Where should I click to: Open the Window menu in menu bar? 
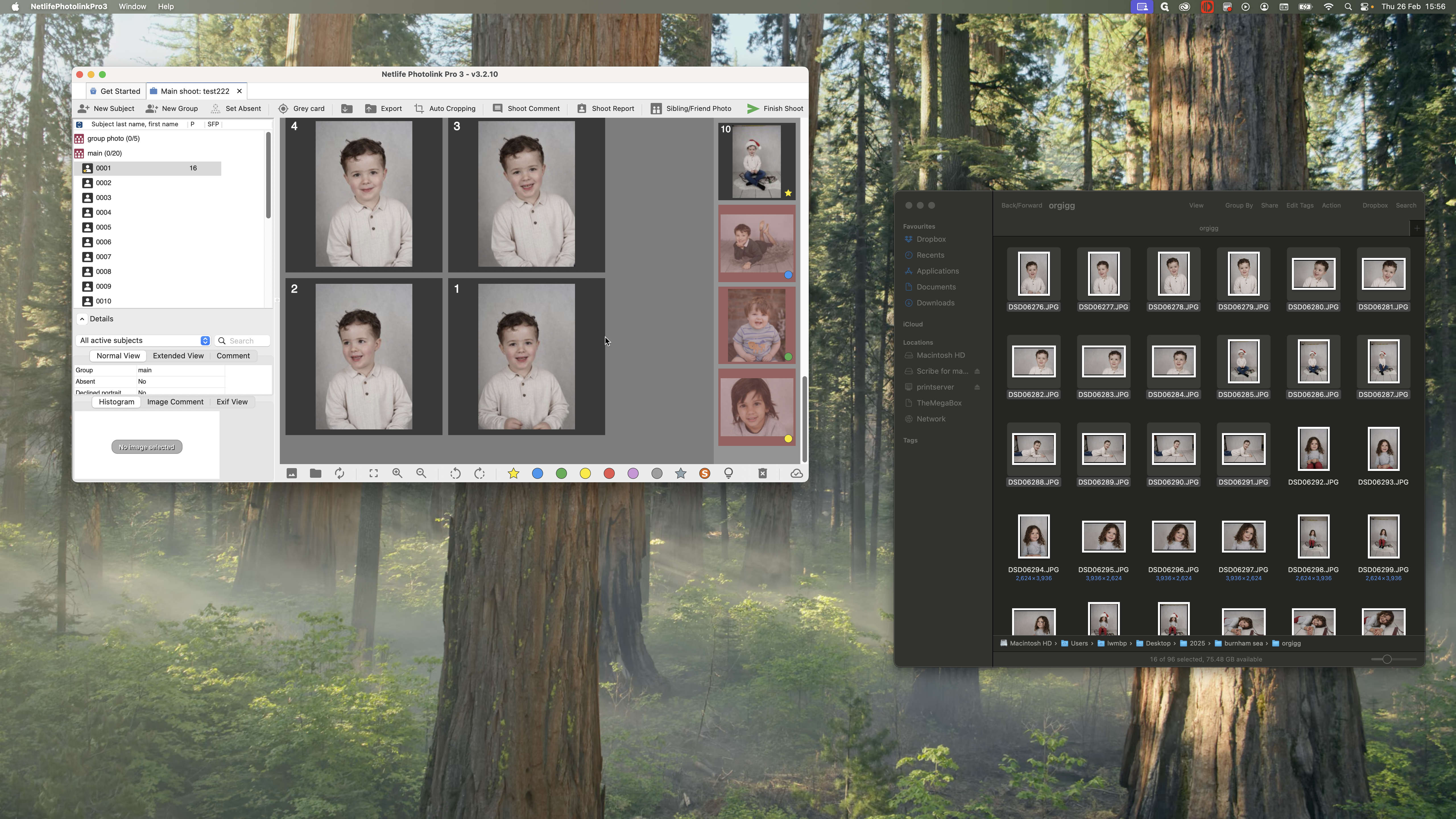click(132, 7)
